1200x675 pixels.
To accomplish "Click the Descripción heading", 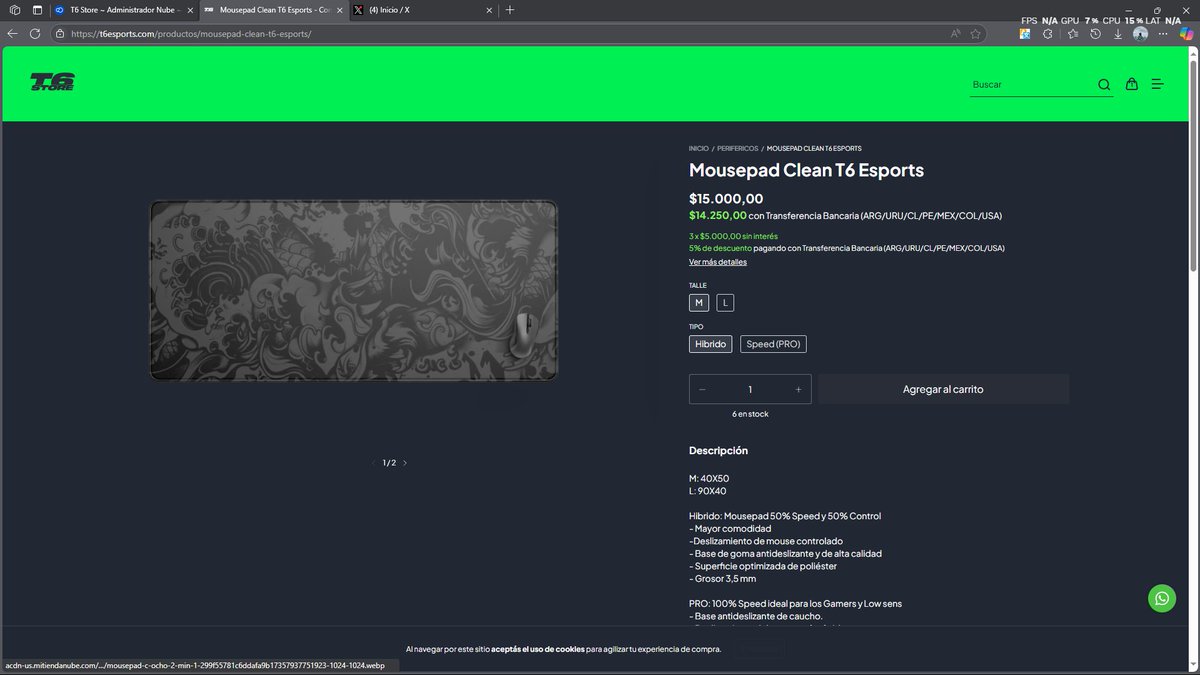I will [718, 450].
